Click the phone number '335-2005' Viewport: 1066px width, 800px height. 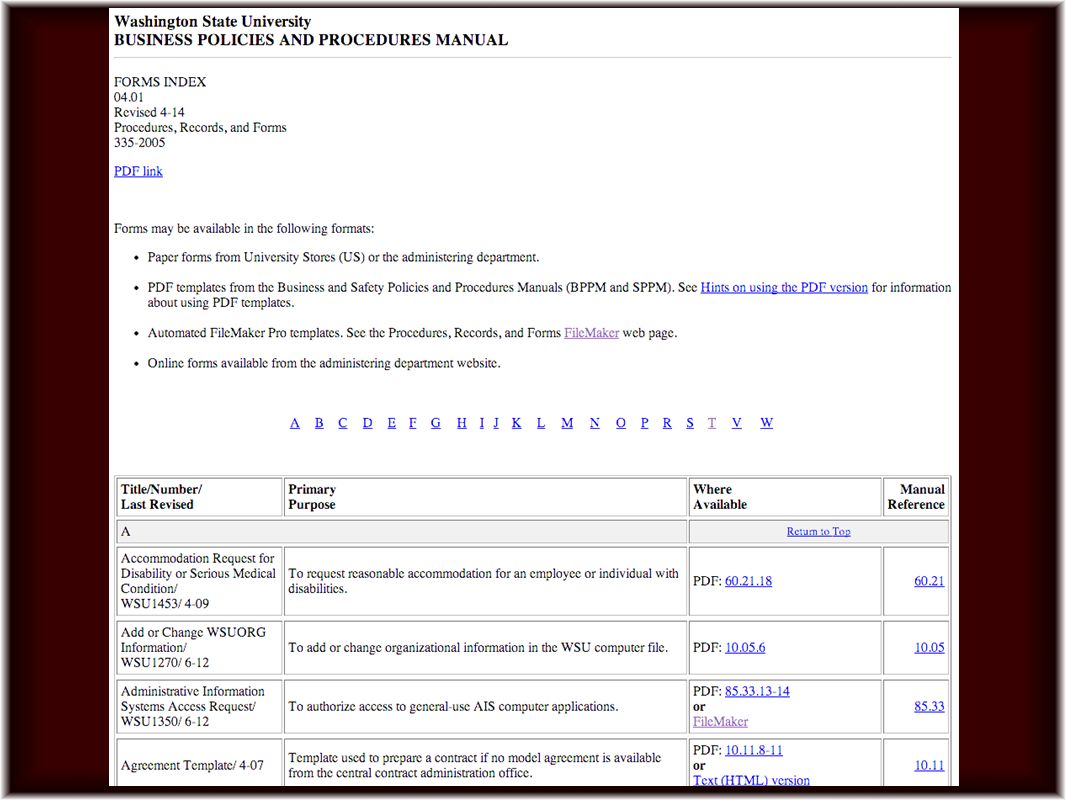tap(139, 143)
